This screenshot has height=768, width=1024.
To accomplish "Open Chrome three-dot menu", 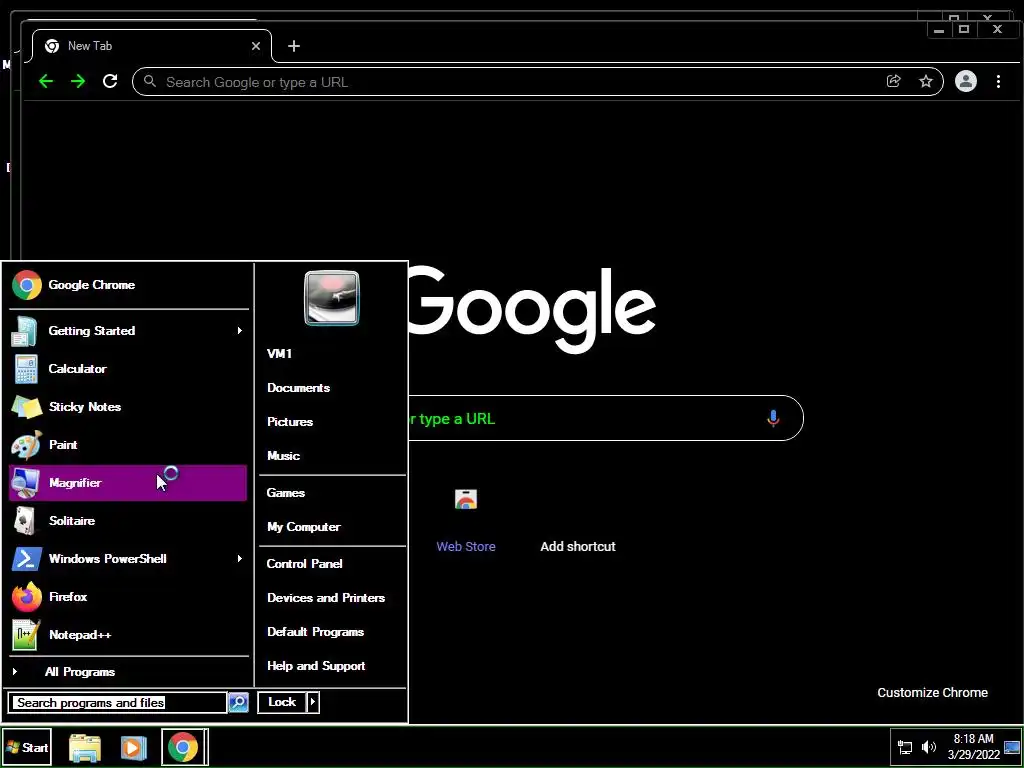I will coord(998,82).
